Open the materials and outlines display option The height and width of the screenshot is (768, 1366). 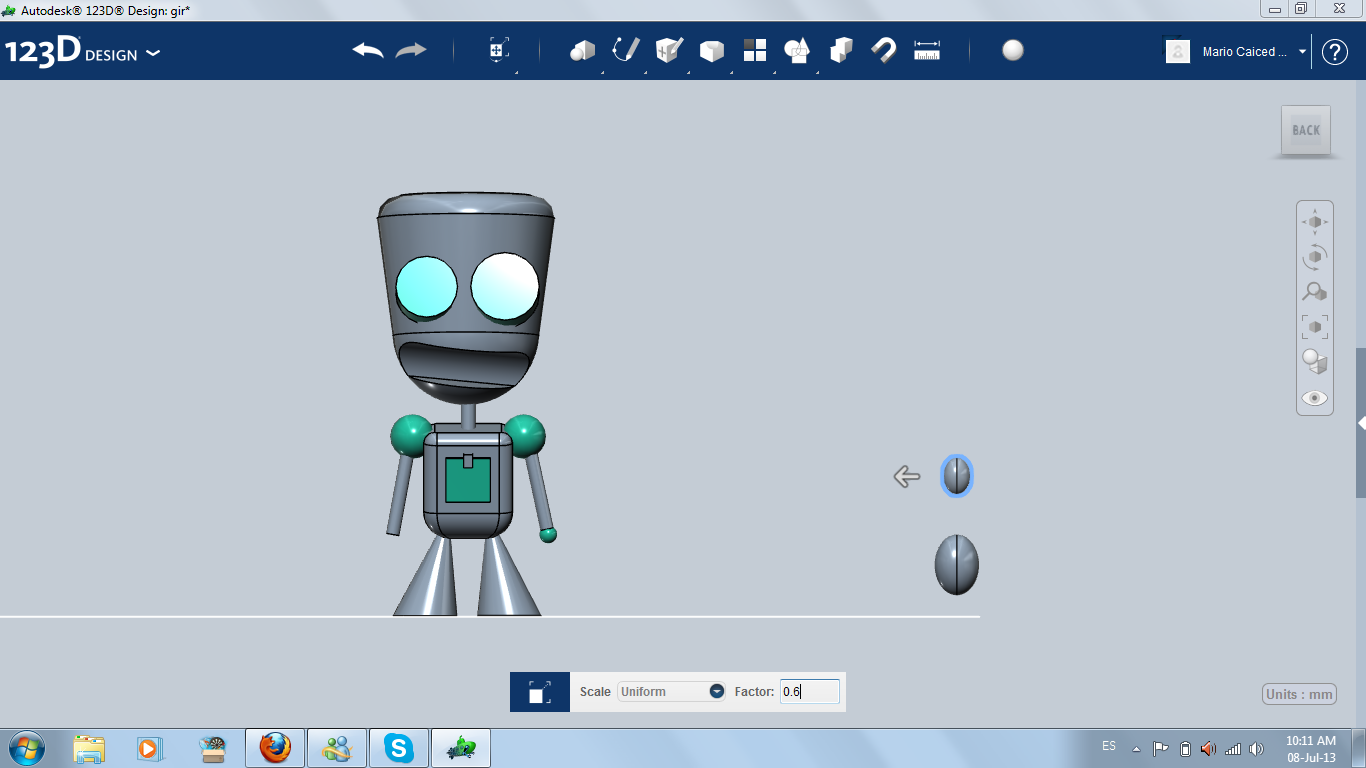1315,362
